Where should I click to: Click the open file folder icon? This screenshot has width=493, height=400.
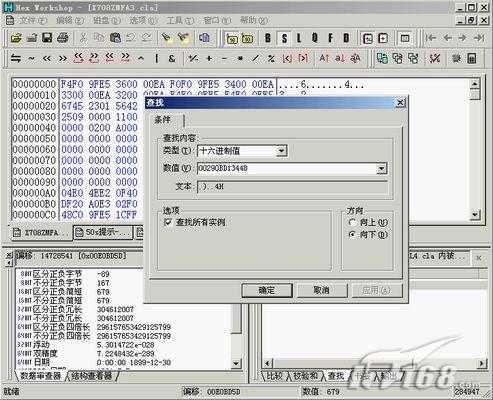(x=16, y=38)
